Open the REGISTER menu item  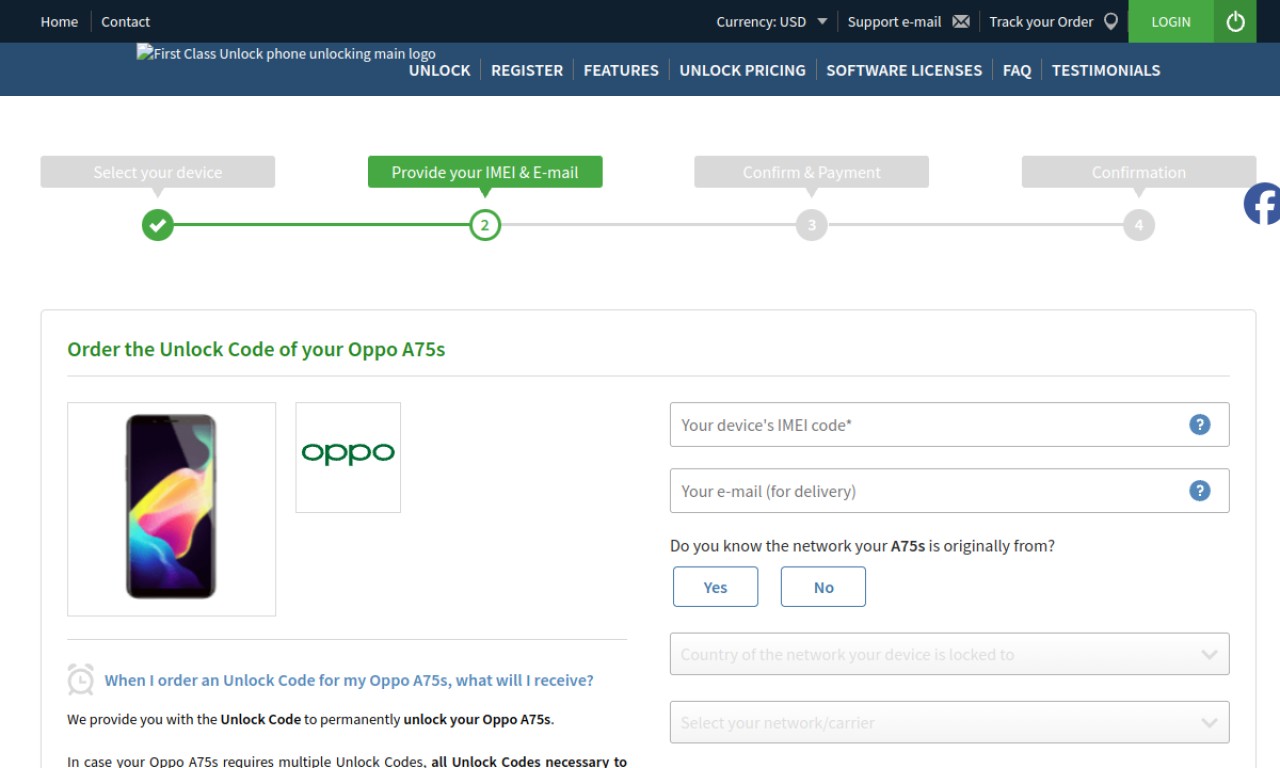click(x=527, y=70)
